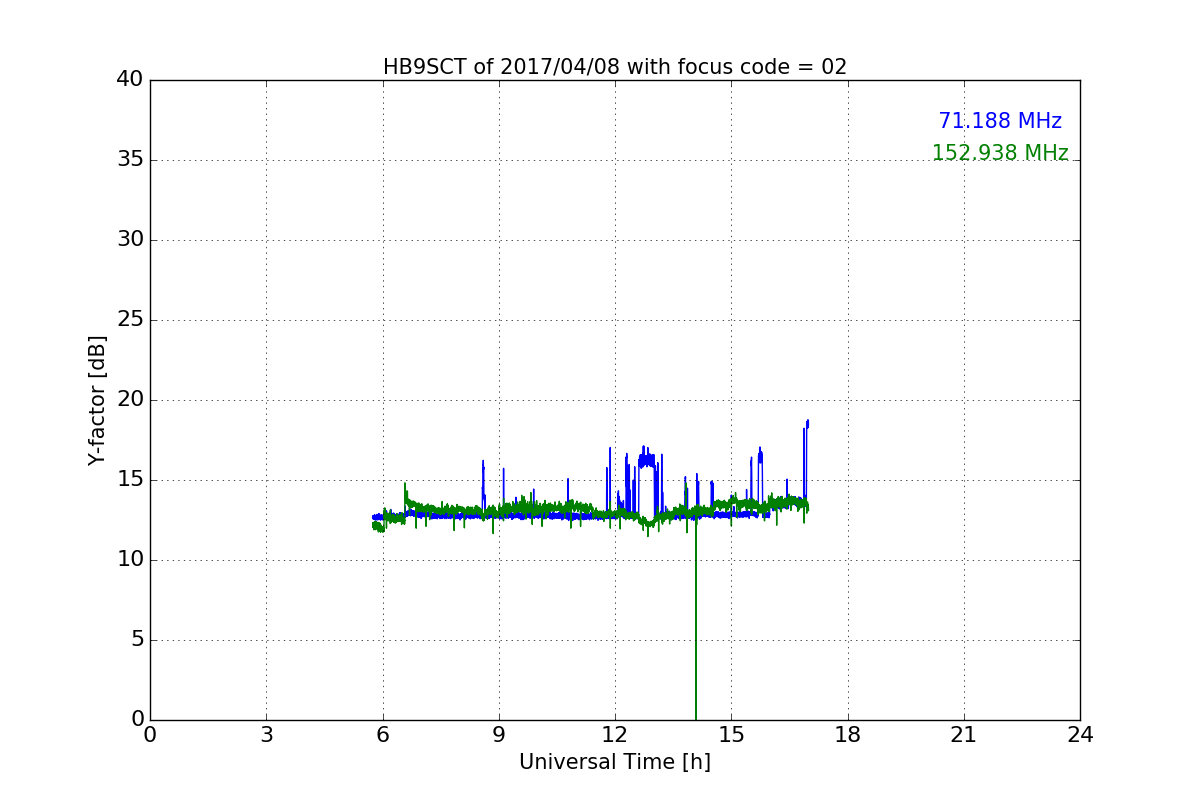Viewport: 1200px width, 800px height.
Task: Click the y-axis tick label 40
Action: (x=130, y=80)
